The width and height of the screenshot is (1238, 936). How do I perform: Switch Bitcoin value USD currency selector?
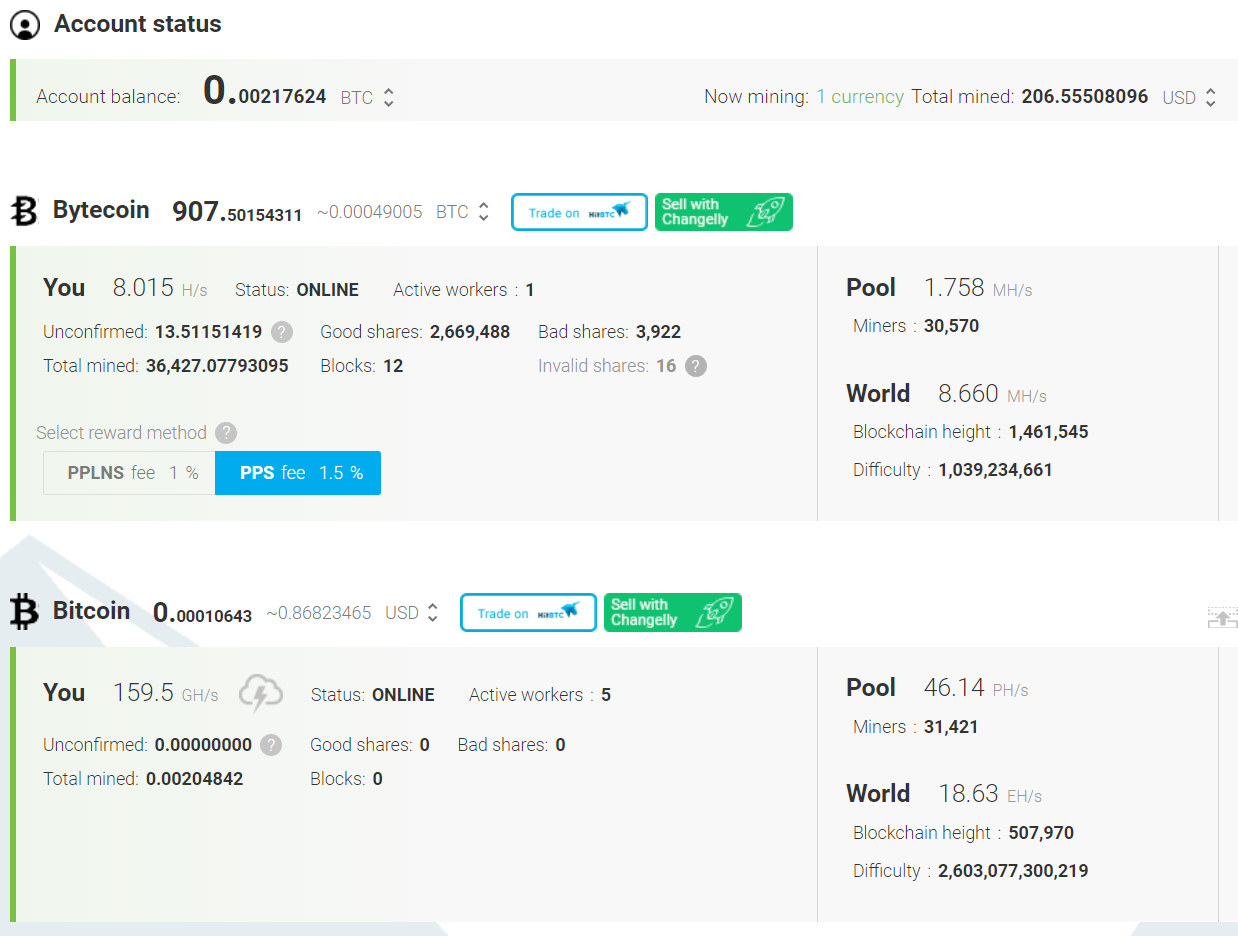pos(412,613)
